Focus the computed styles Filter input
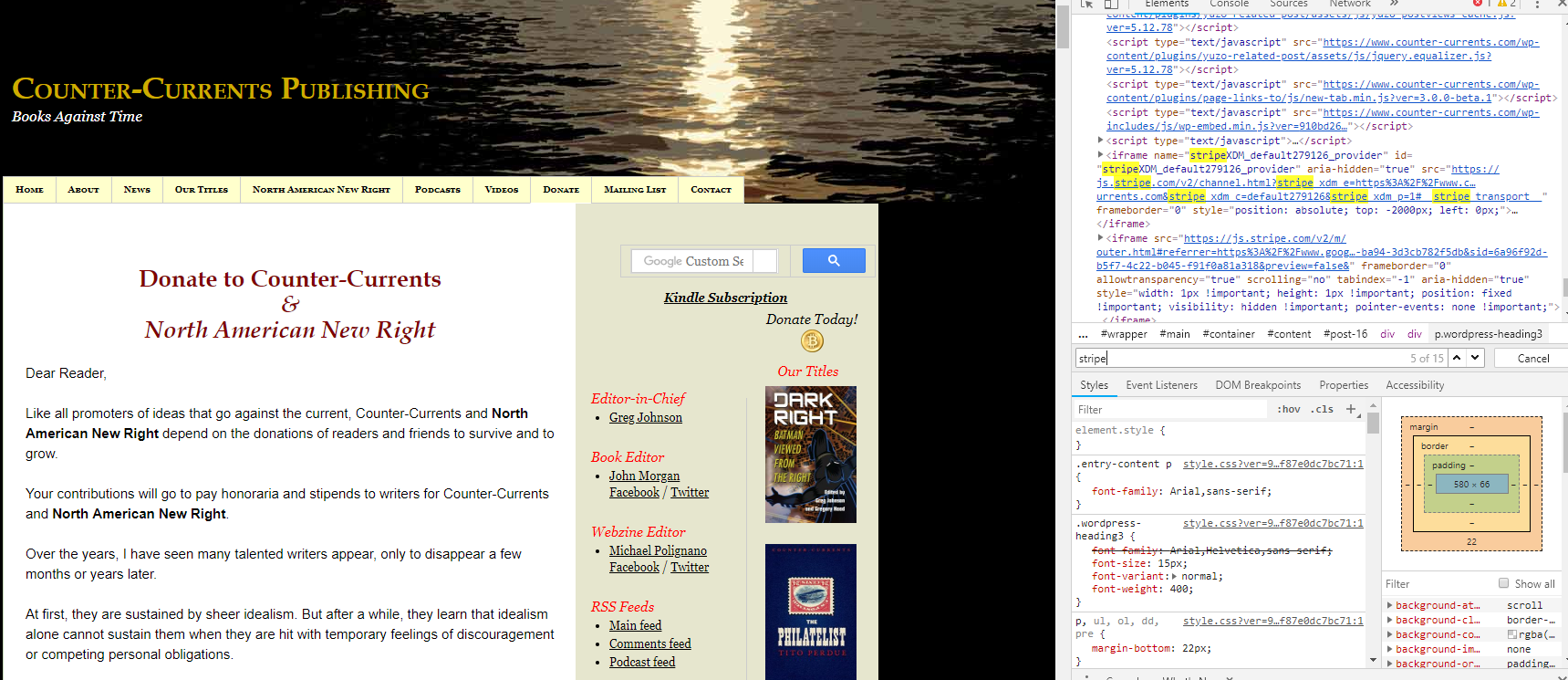This screenshot has width=1568, height=680. 1437,584
